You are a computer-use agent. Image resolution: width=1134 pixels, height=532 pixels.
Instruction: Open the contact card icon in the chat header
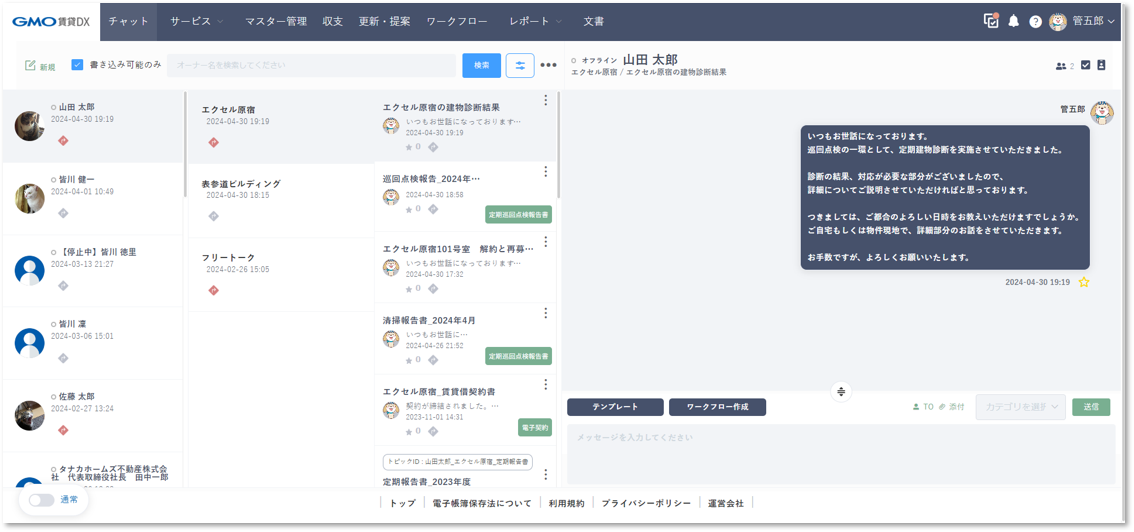1101,65
